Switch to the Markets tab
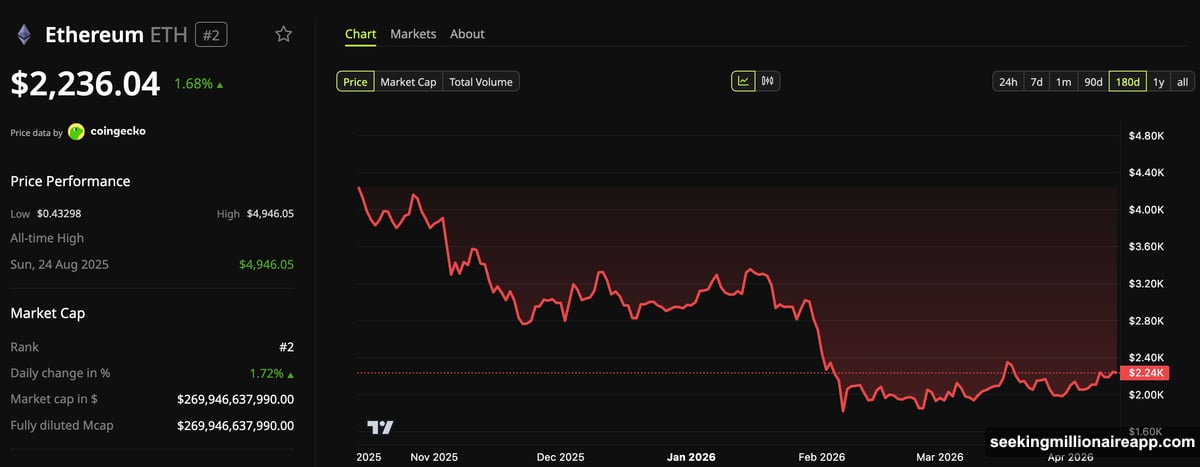 tap(413, 34)
